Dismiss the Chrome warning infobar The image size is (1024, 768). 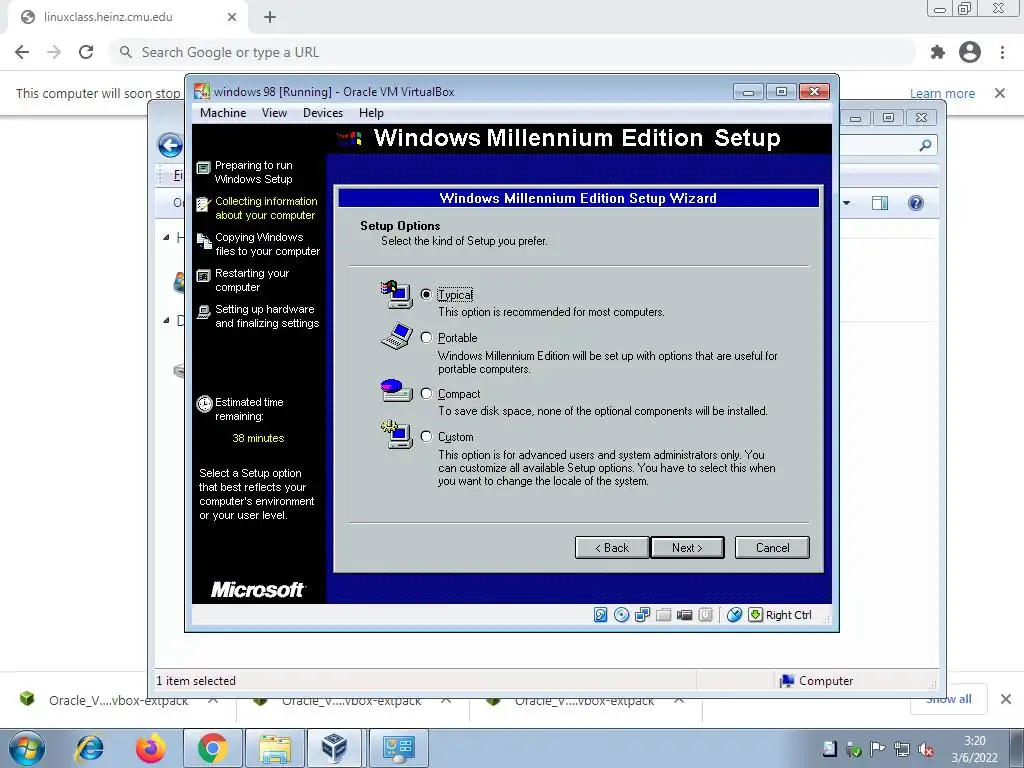1000,93
